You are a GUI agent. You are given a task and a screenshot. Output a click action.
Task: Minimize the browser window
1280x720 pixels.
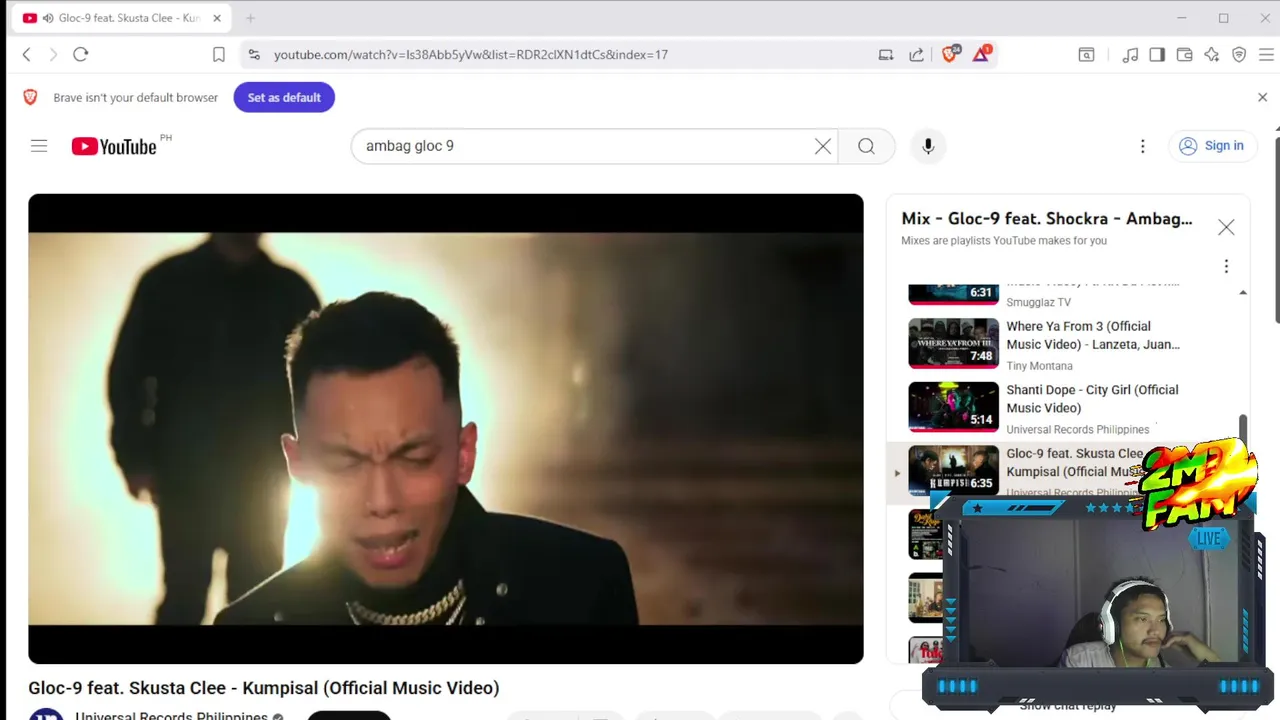(1181, 18)
